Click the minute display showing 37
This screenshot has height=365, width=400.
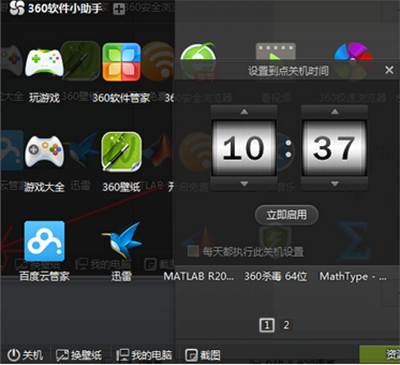tap(334, 148)
